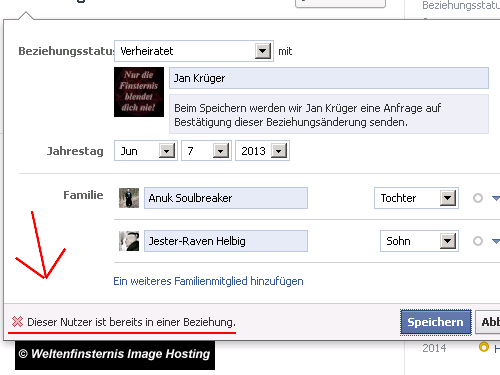The image size is (500, 375).
Task: Click the Anuk Soulbreaker name field
Action: tap(226, 198)
